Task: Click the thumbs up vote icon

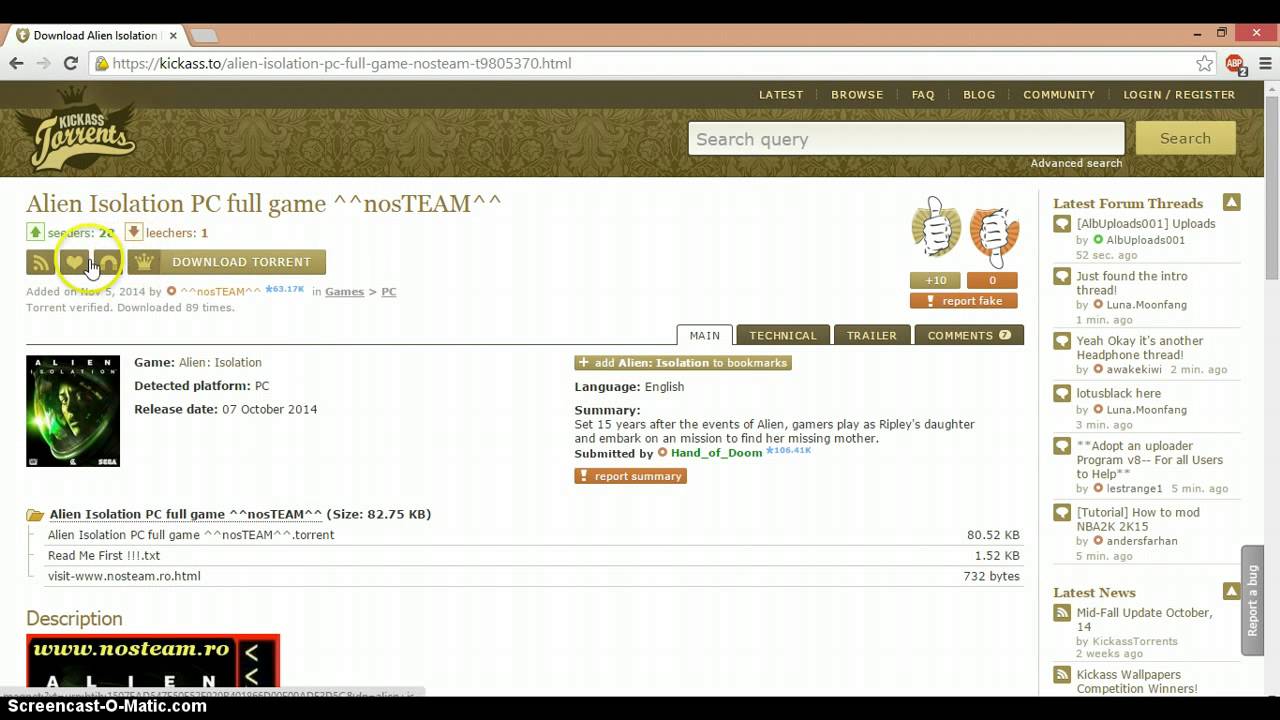Action: point(937,229)
